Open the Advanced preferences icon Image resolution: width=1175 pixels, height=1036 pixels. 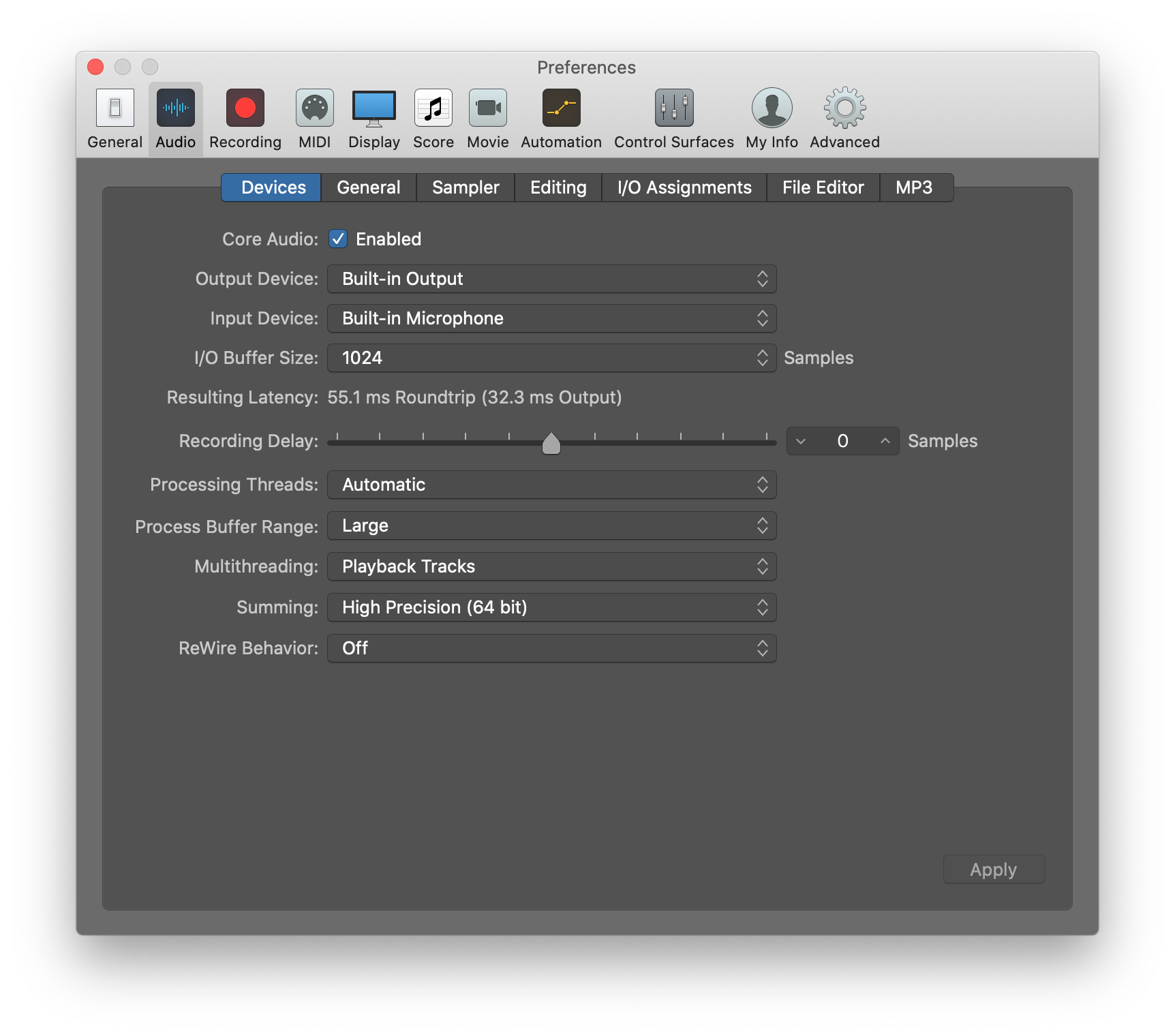coord(843,118)
